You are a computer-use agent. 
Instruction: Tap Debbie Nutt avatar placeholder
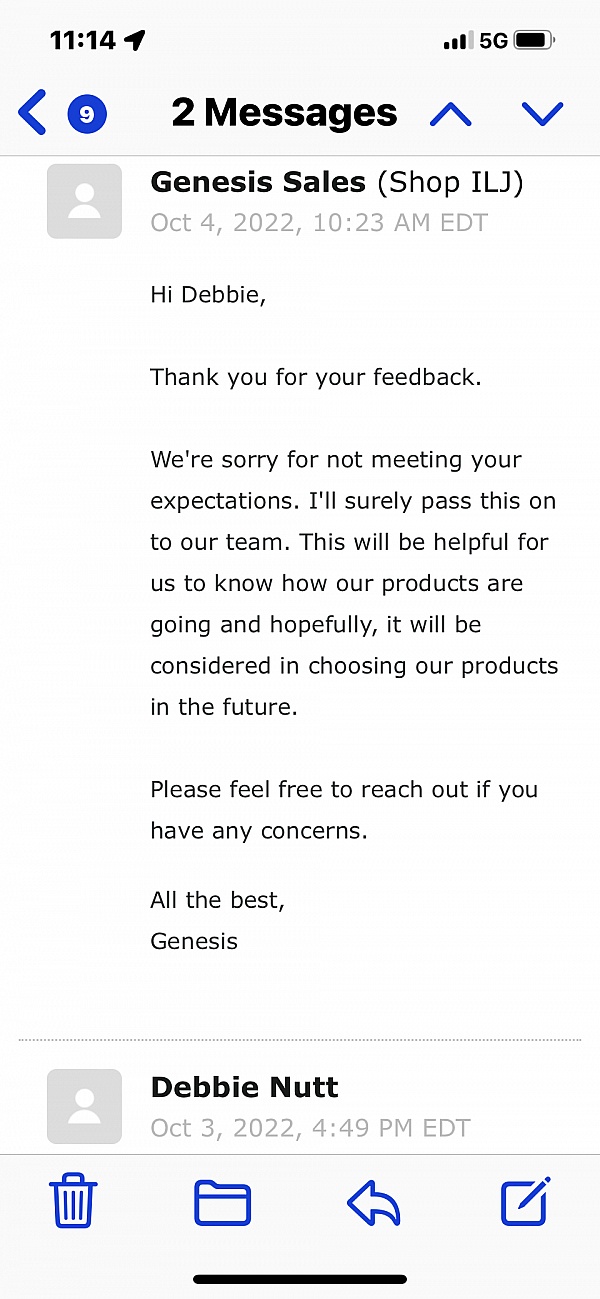coord(84,1106)
